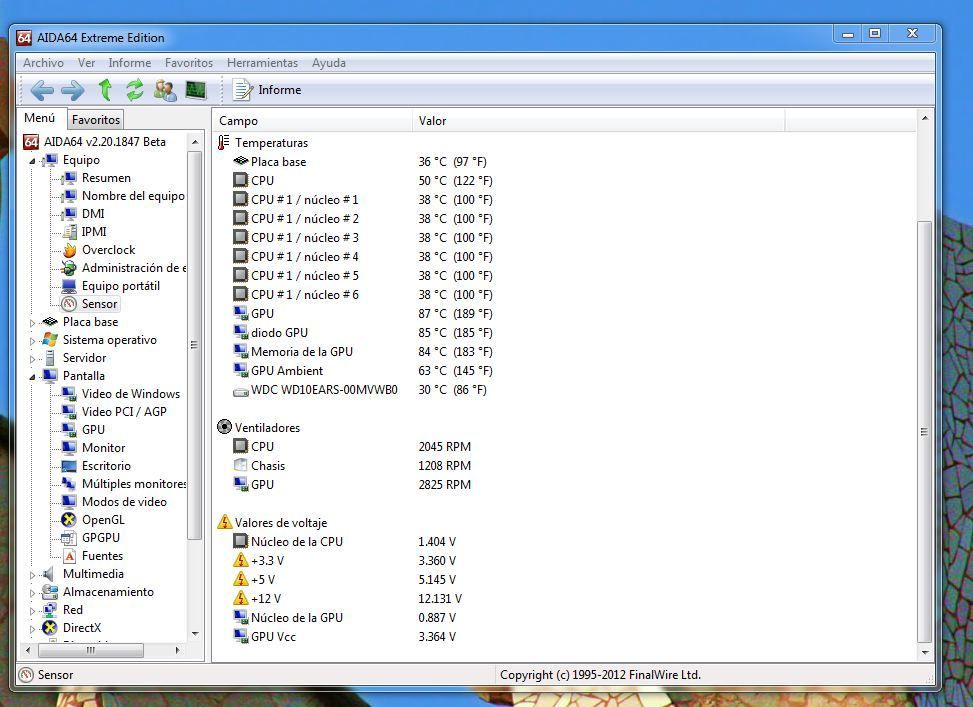Select the Menú tab
973x707 pixels.
click(x=40, y=118)
